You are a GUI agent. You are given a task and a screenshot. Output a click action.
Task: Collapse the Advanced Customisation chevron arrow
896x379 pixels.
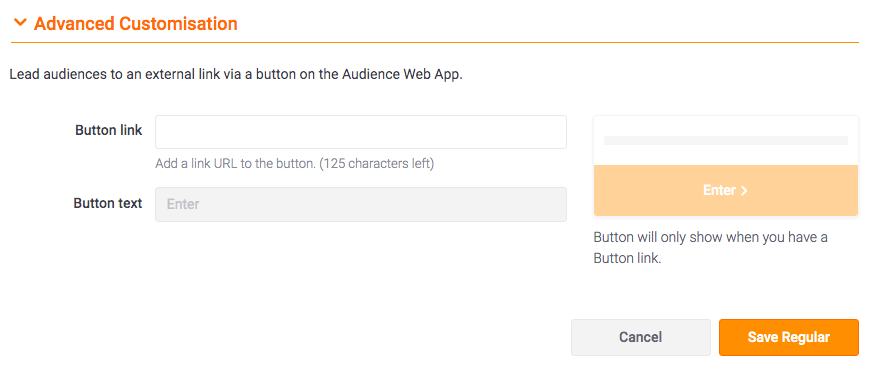pos(20,23)
